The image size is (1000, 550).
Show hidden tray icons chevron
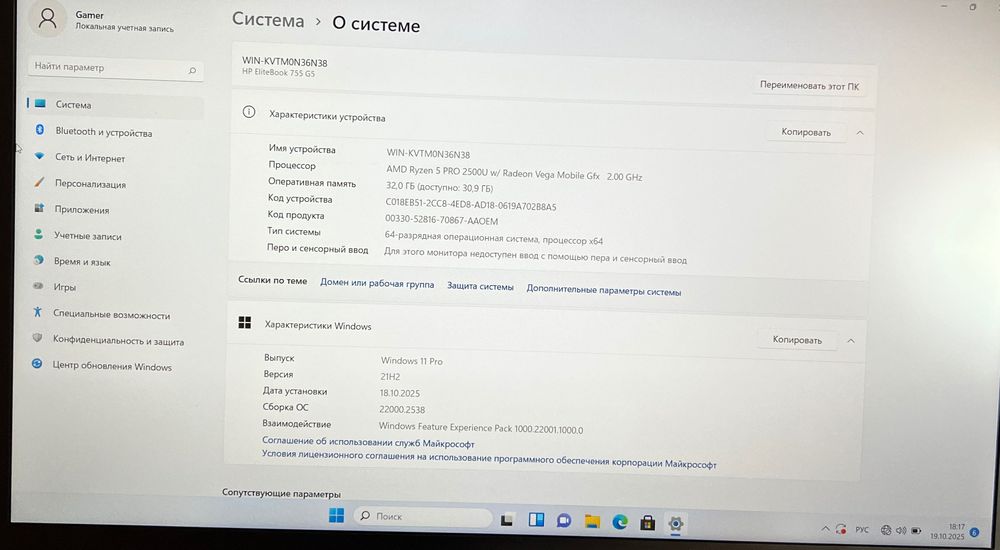(825, 529)
